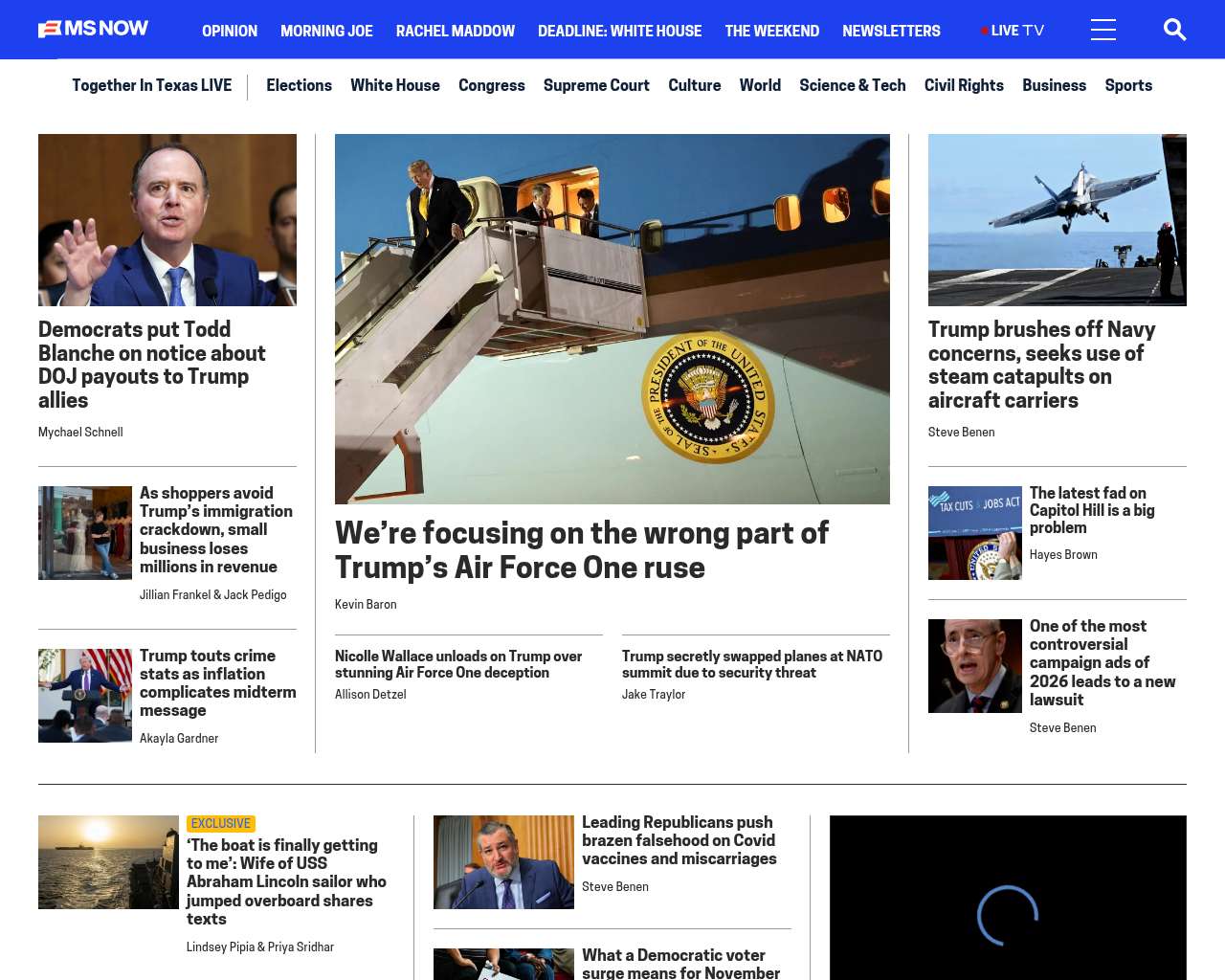Read latest fad on Capitol Hill story
The width and height of the screenshot is (1225, 980).
1092,510
